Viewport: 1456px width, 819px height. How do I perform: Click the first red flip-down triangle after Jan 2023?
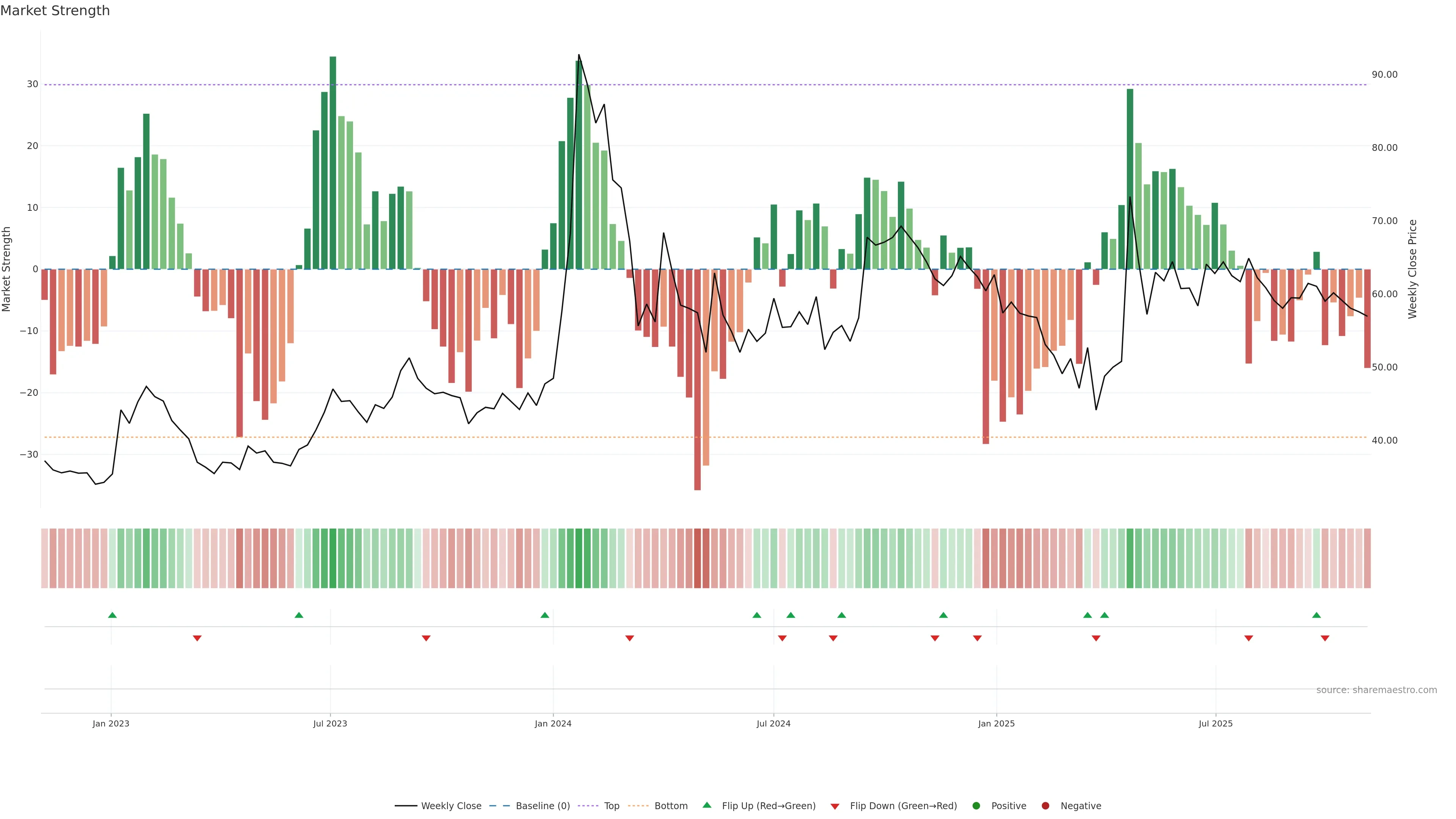pos(197,638)
